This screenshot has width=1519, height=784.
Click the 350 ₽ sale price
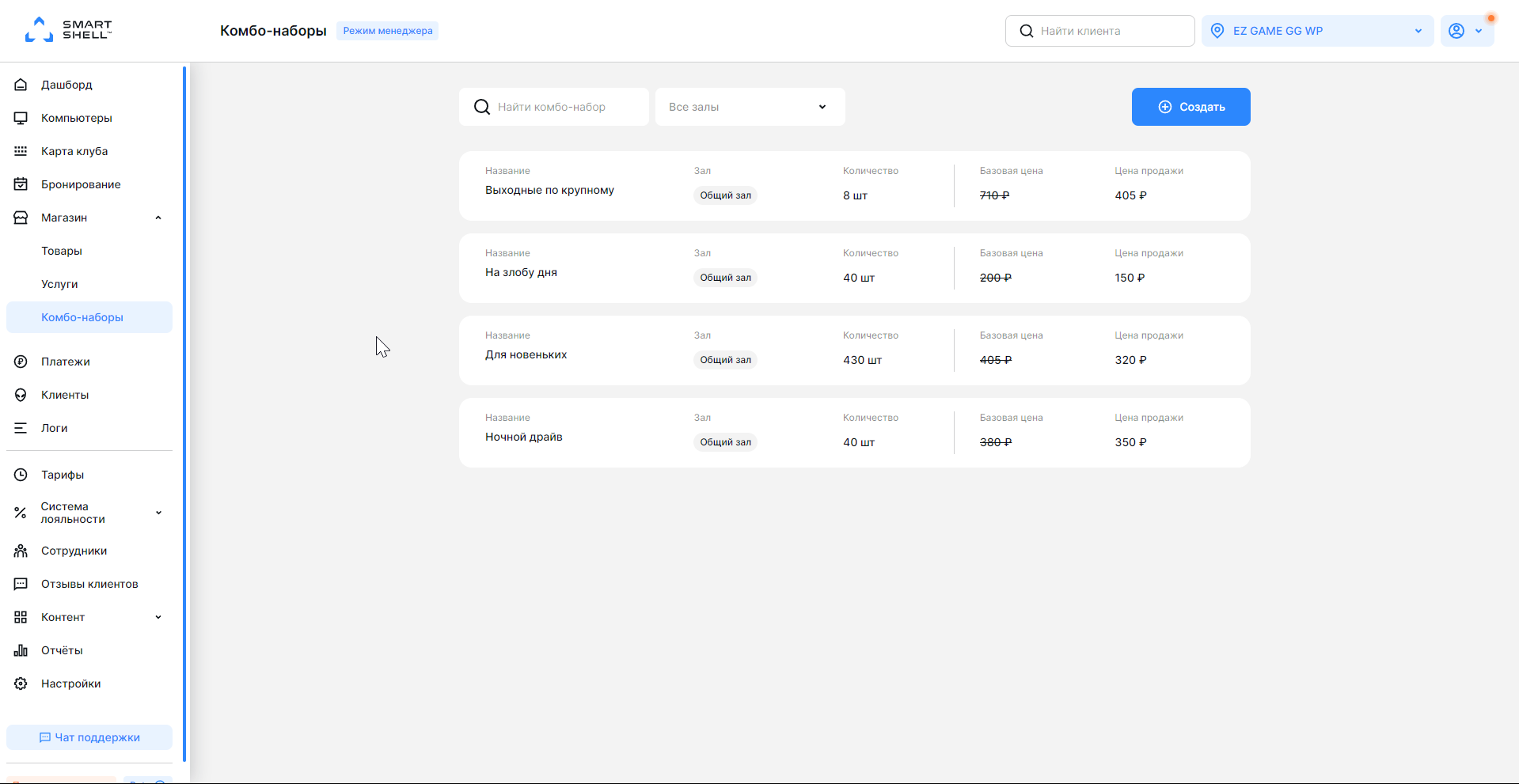(1130, 442)
